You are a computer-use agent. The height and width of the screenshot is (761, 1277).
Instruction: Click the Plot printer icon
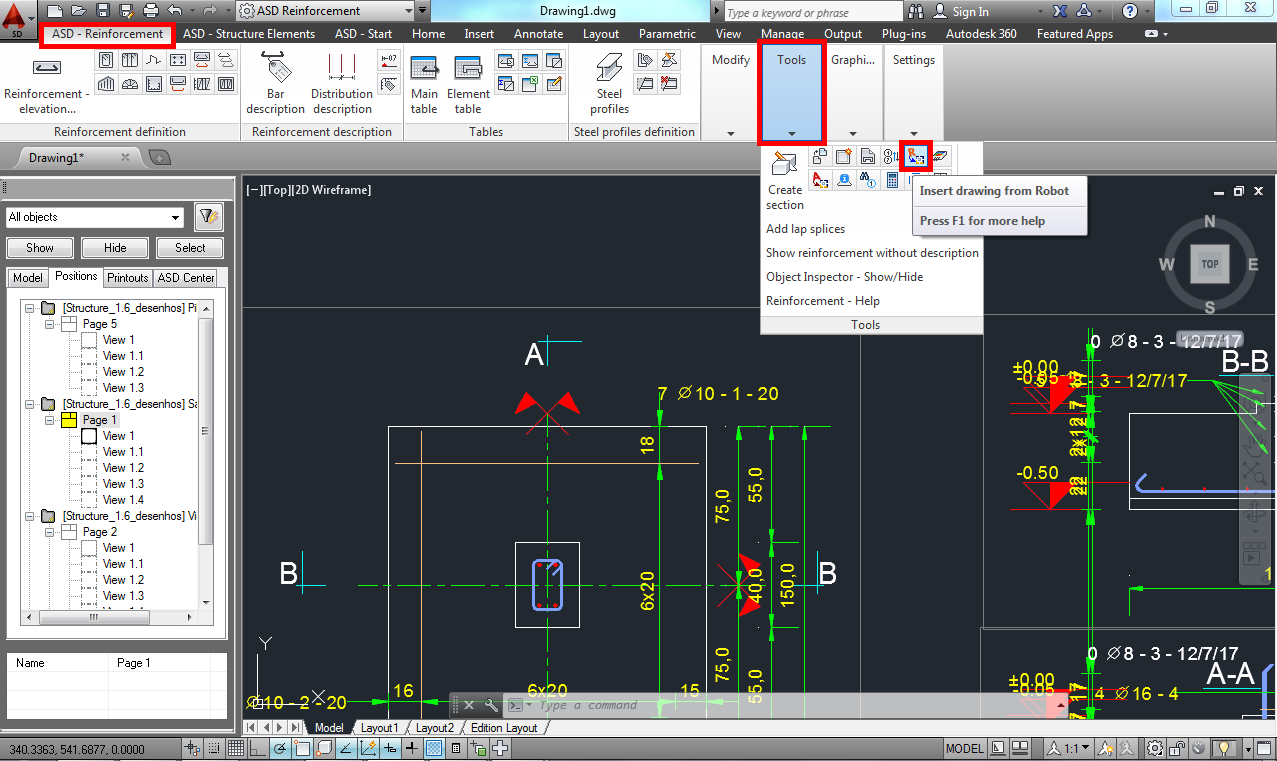(x=150, y=11)
